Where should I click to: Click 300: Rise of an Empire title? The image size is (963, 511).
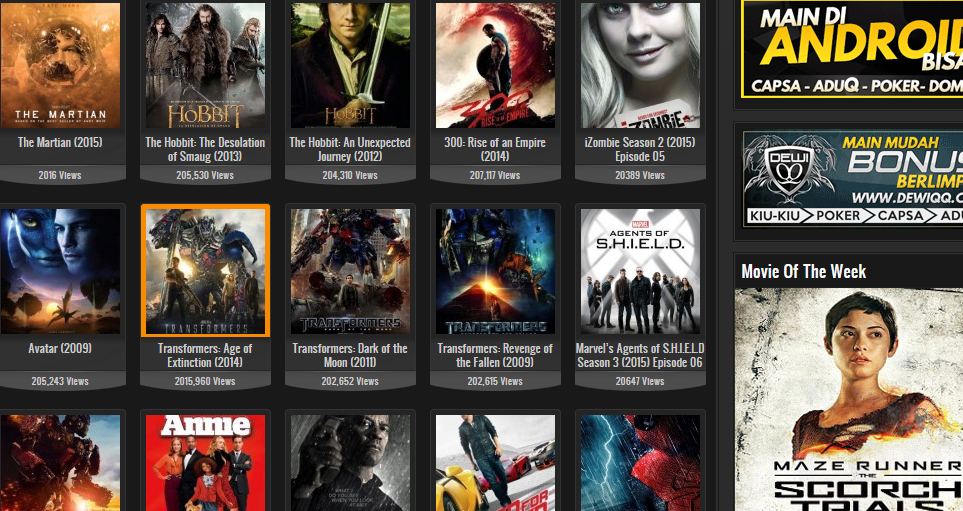tap(495, 149)
